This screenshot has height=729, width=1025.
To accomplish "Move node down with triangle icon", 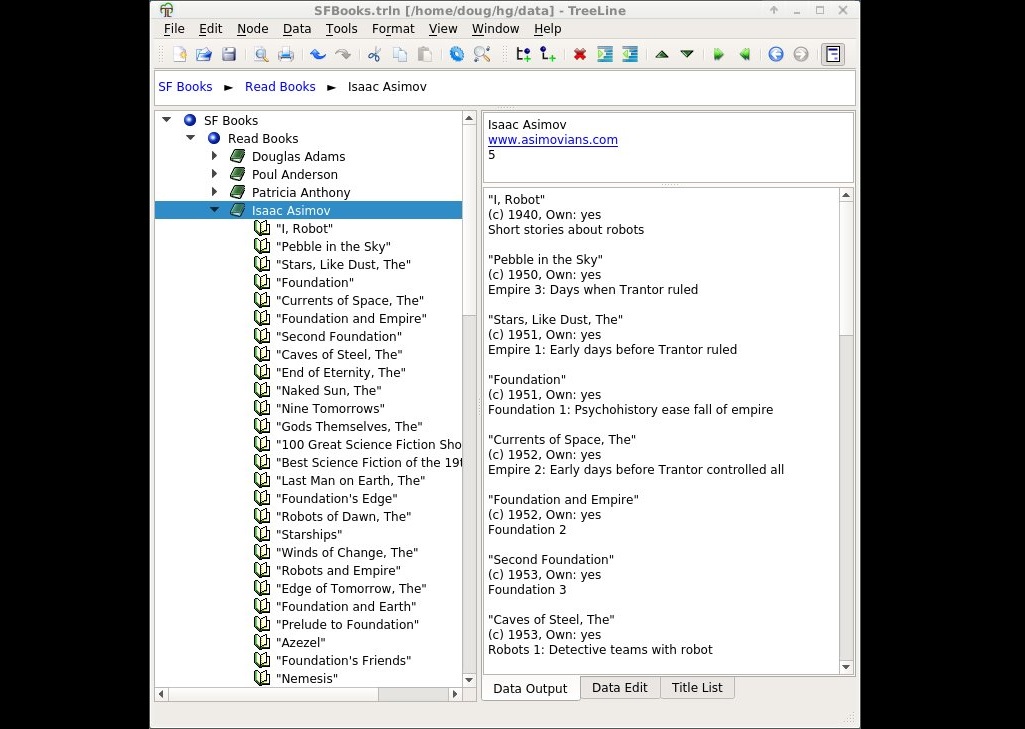I will pyautogui.click(x=686, y=54).
